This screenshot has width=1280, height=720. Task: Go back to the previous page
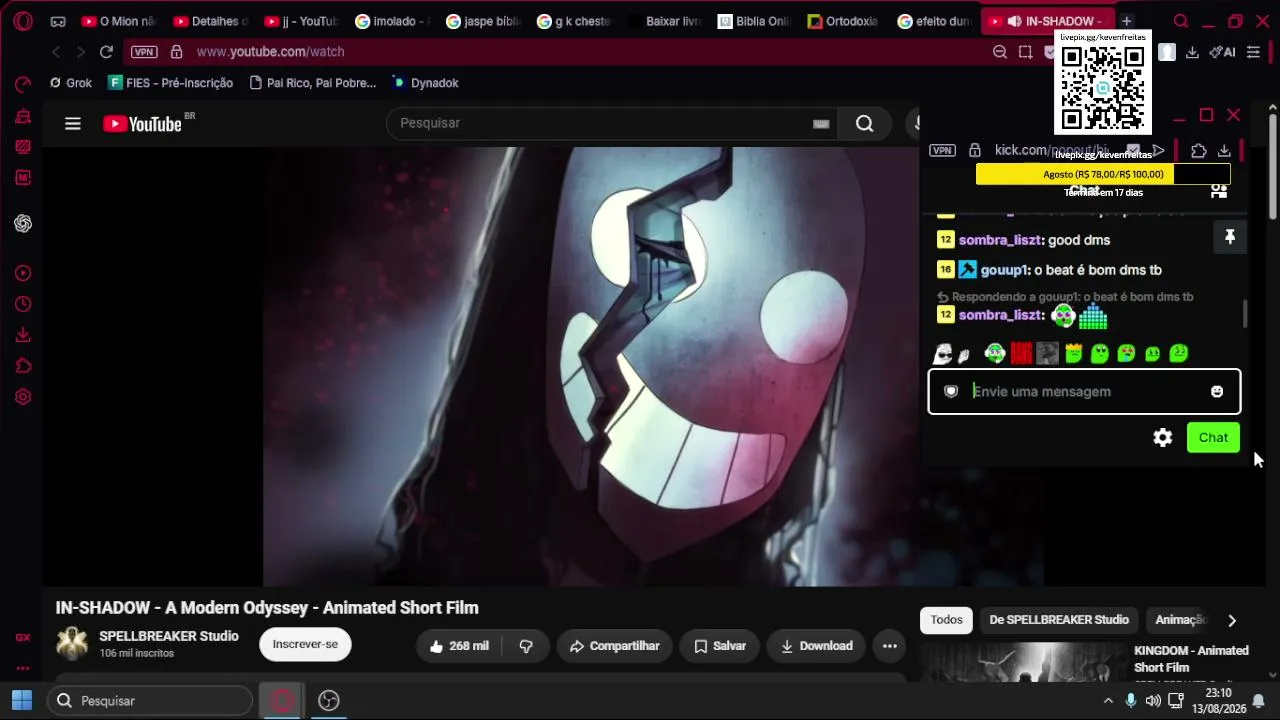(56, 52)
